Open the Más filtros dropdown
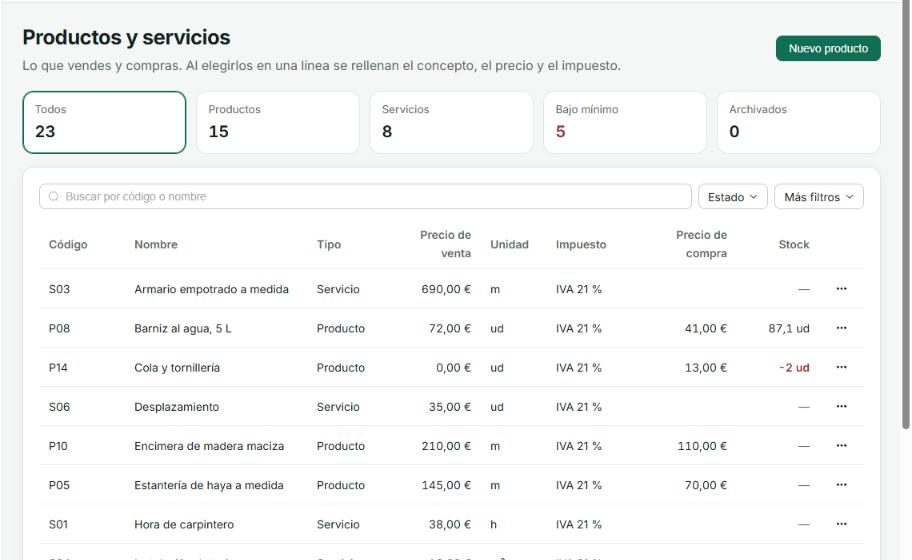This screenshot has width=912, height=560. 818,197
